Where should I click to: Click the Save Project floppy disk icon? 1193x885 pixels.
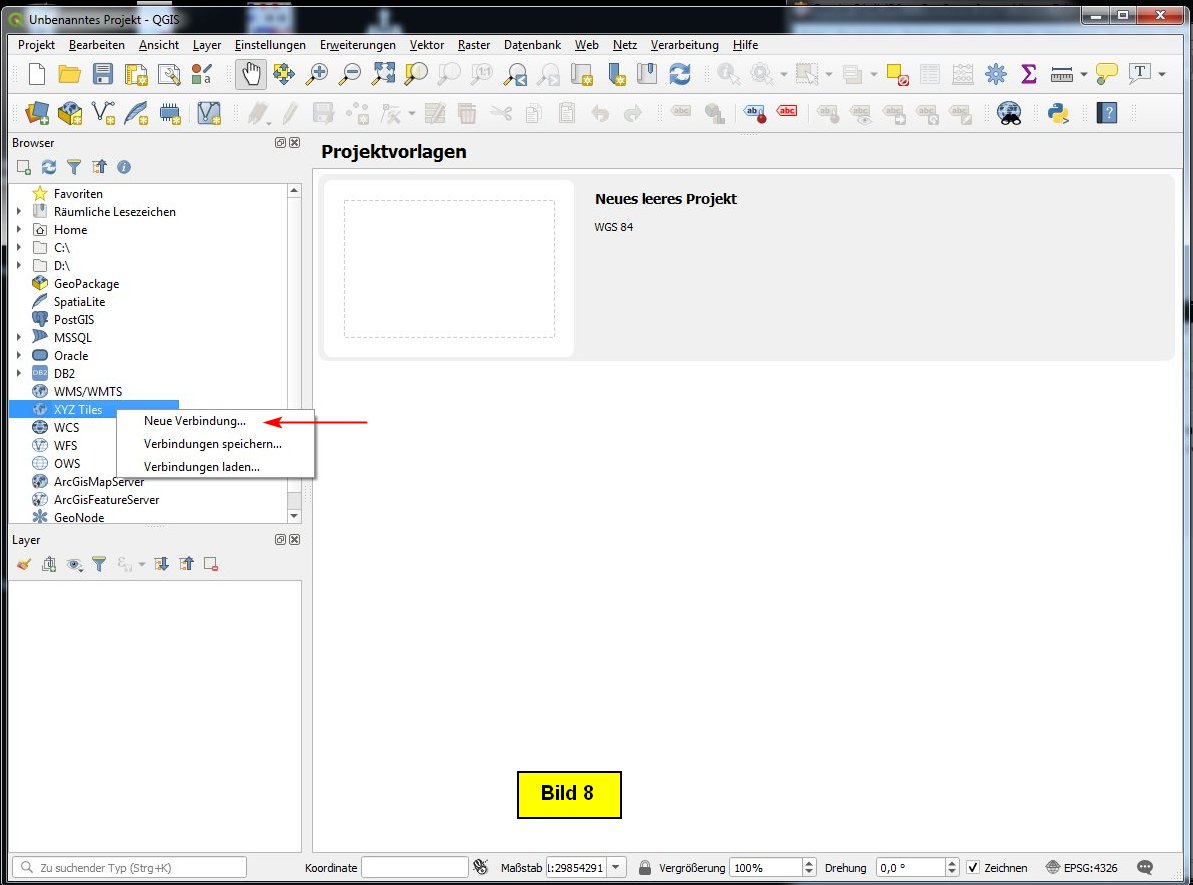103,74
